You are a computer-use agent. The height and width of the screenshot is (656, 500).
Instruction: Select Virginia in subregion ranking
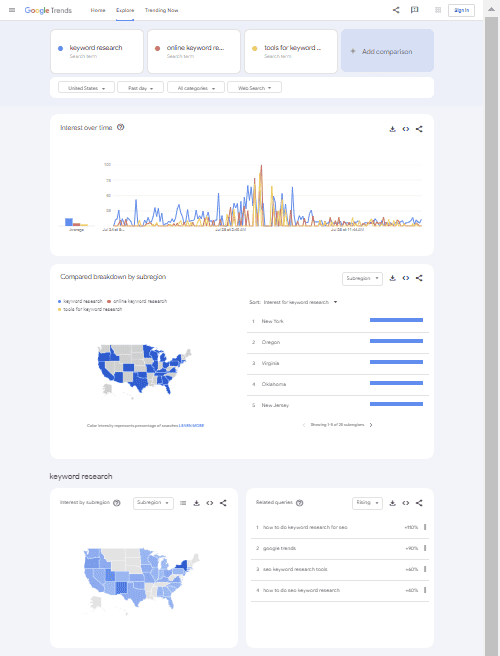(x=338, y=363)
